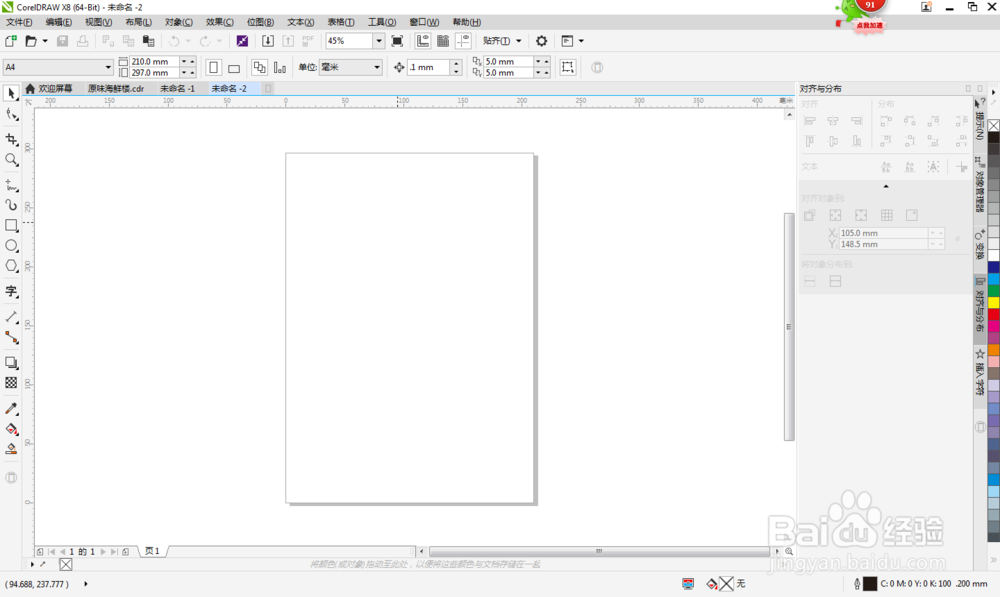The height and width of the screenshot is (597, 1000).
Task: Select the Connector line tool
Action: tap(11, 337)
